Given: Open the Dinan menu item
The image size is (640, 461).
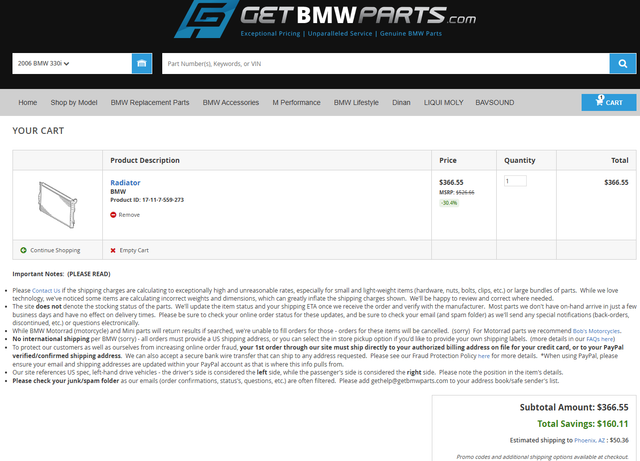Looking at the screenshot, I should coord(401,102).
